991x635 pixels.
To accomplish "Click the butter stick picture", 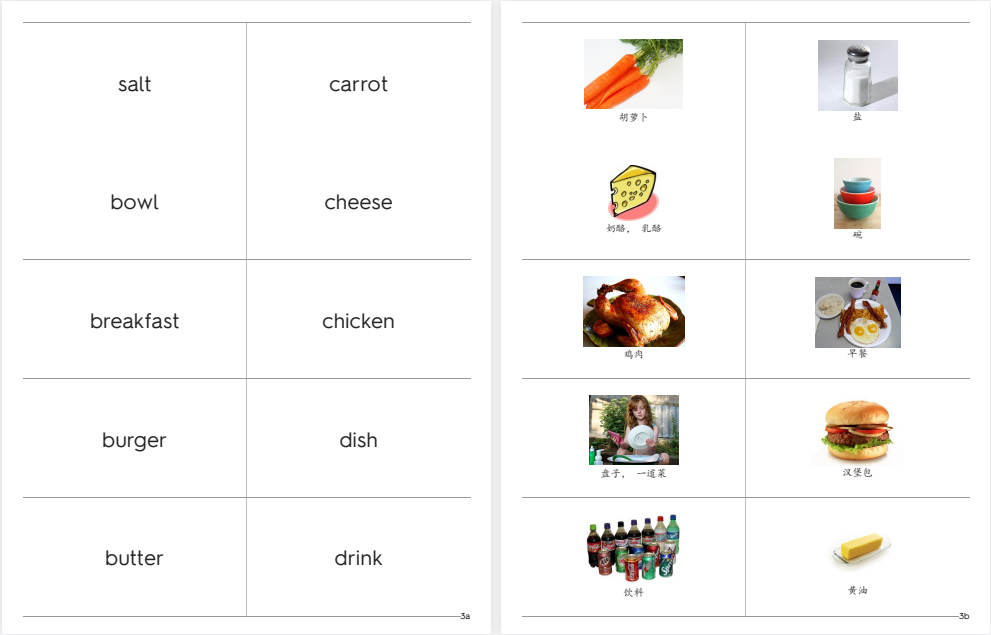I will (861, 548).
